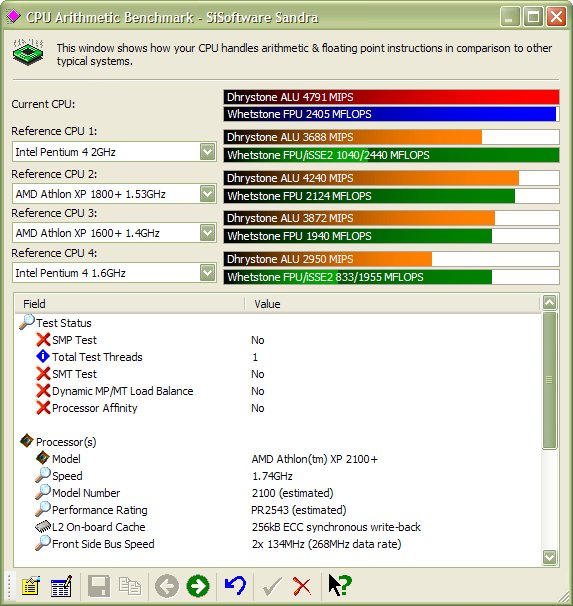This screenshot has height=606, width=573.
Task: Click the grey back arrow button
Action: [167, 586]
